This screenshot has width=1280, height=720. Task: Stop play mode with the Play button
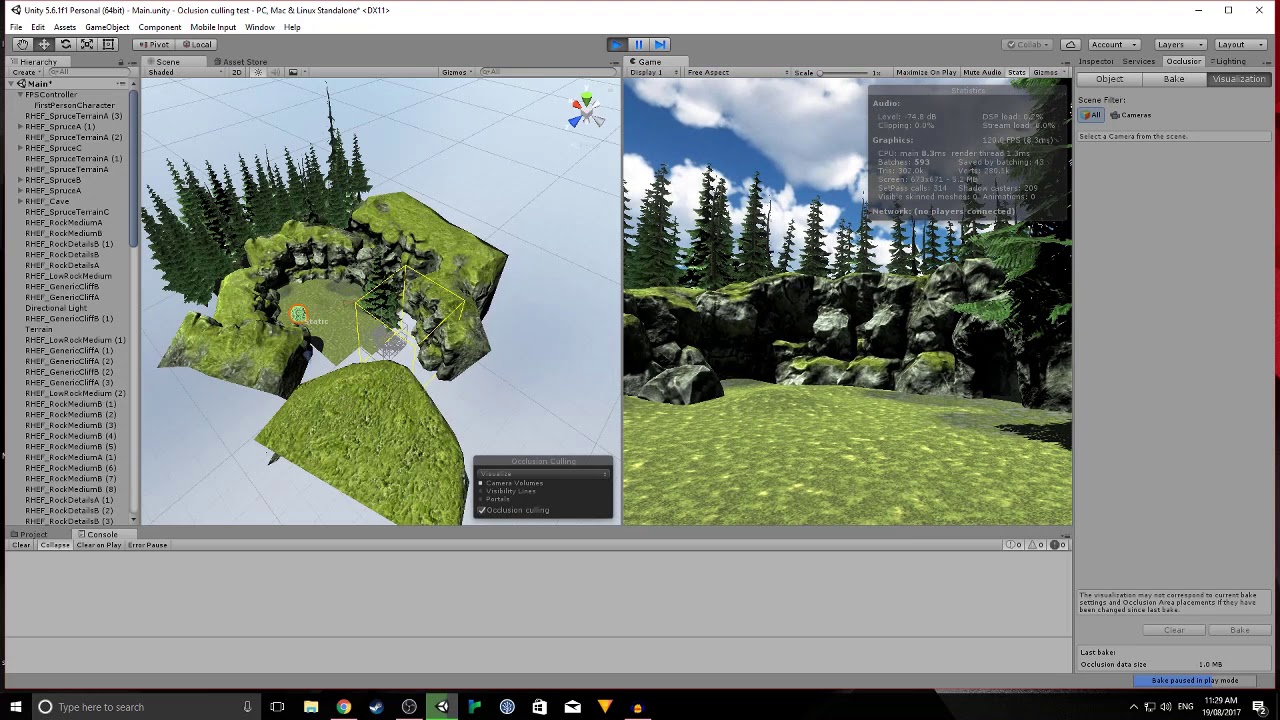[616, 44]
